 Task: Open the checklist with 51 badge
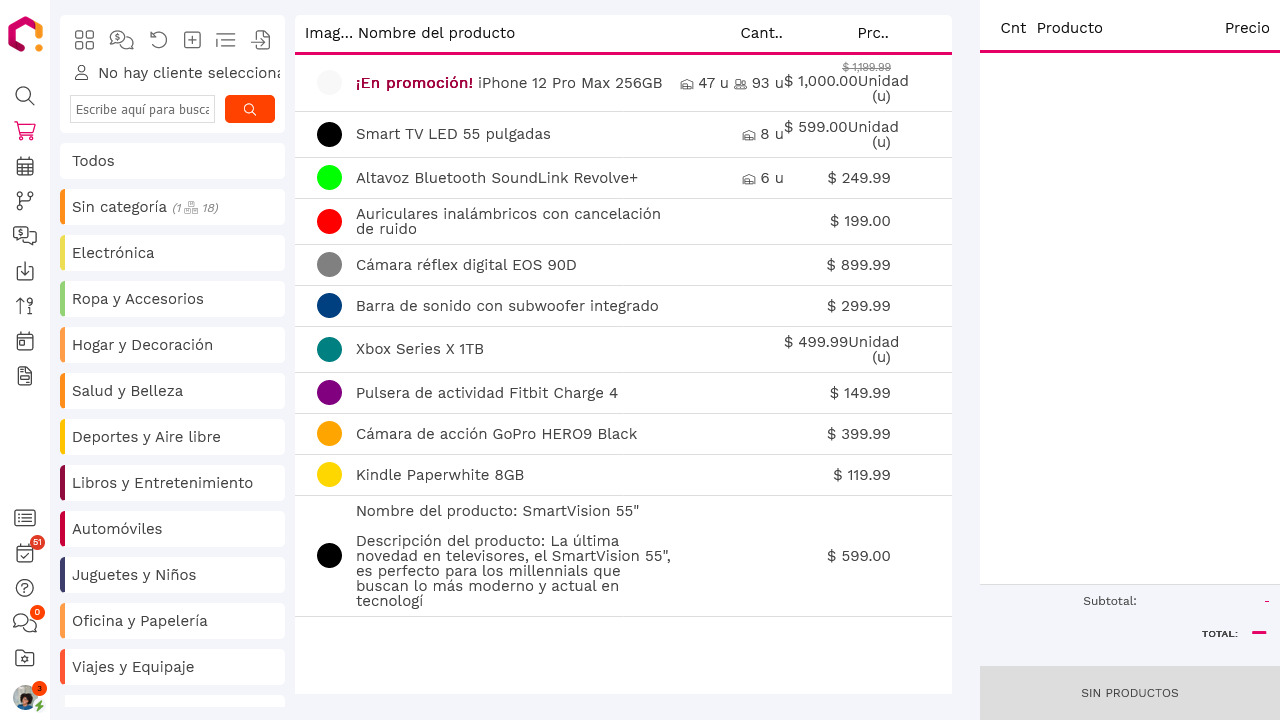24,553
